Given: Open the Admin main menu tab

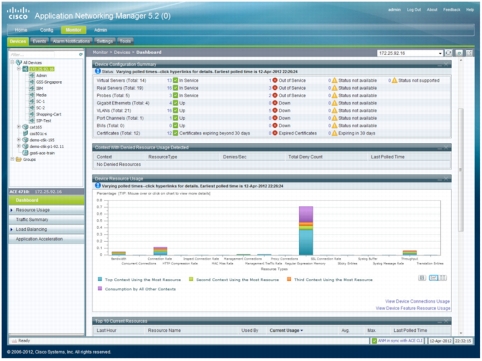Looking at the screenshot, I should (100, 30).
